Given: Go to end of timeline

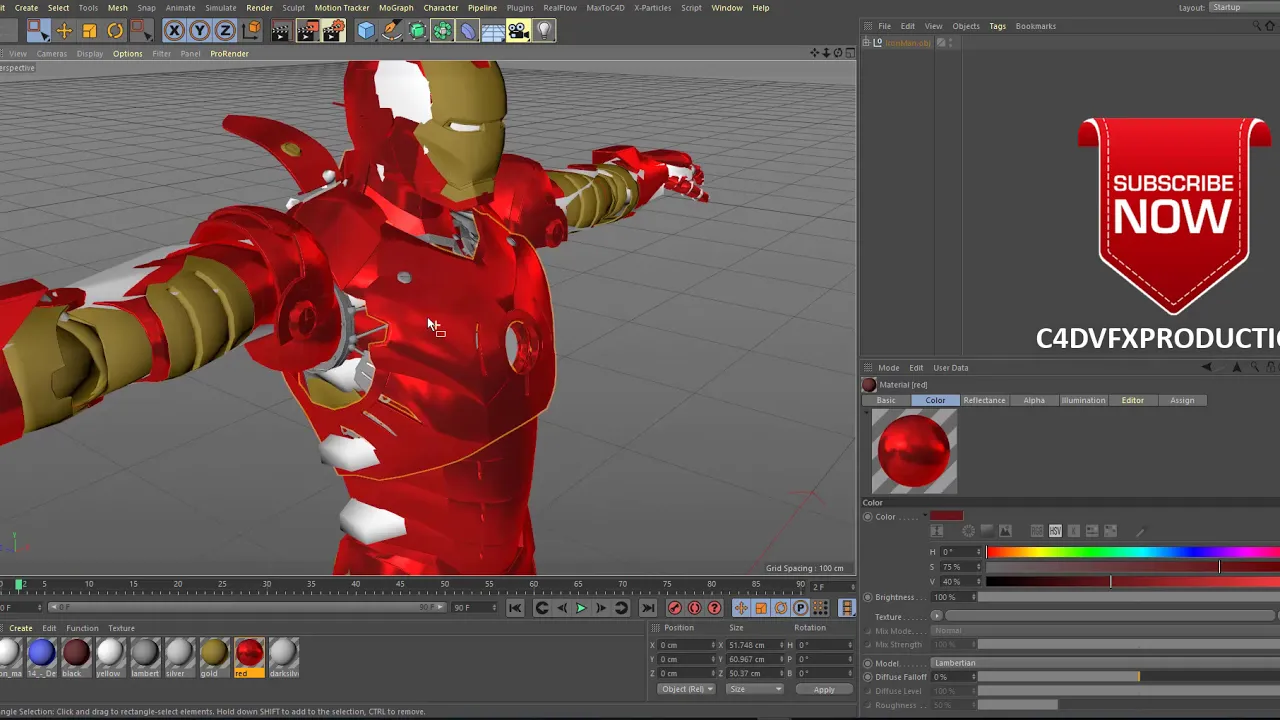Looking at the screenshot, I should 648,608.
